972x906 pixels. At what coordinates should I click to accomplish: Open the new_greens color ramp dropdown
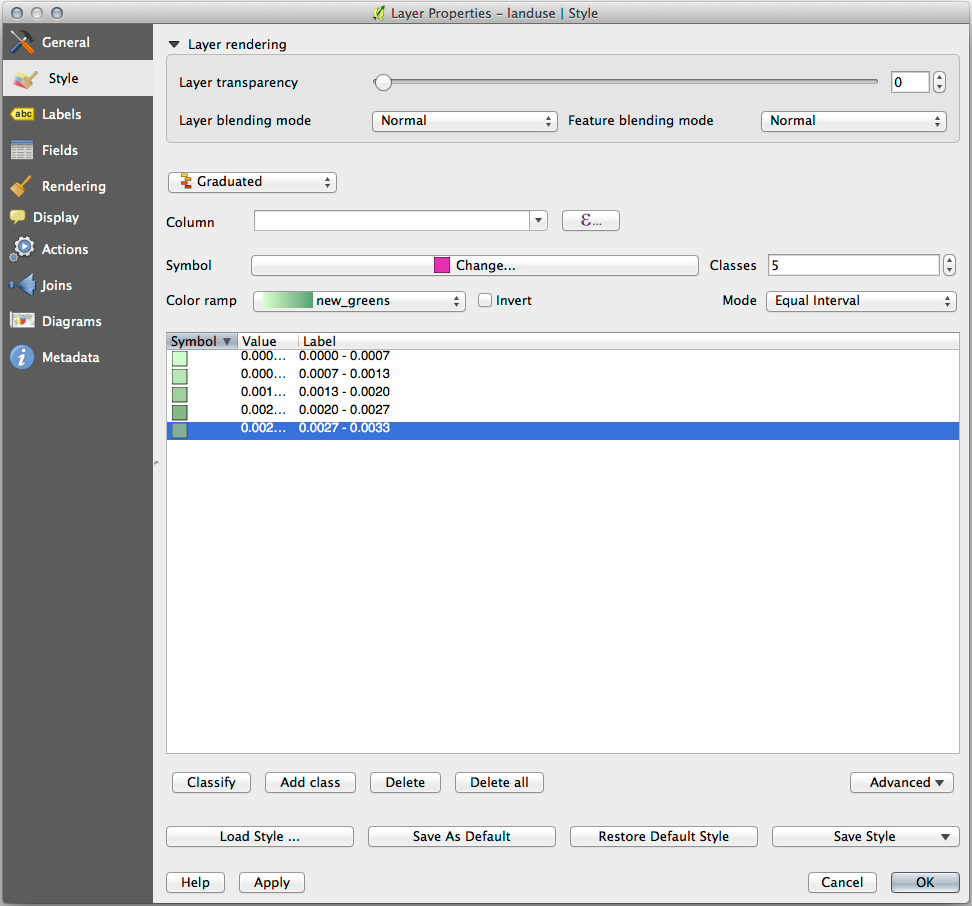[x=359, y=300]
